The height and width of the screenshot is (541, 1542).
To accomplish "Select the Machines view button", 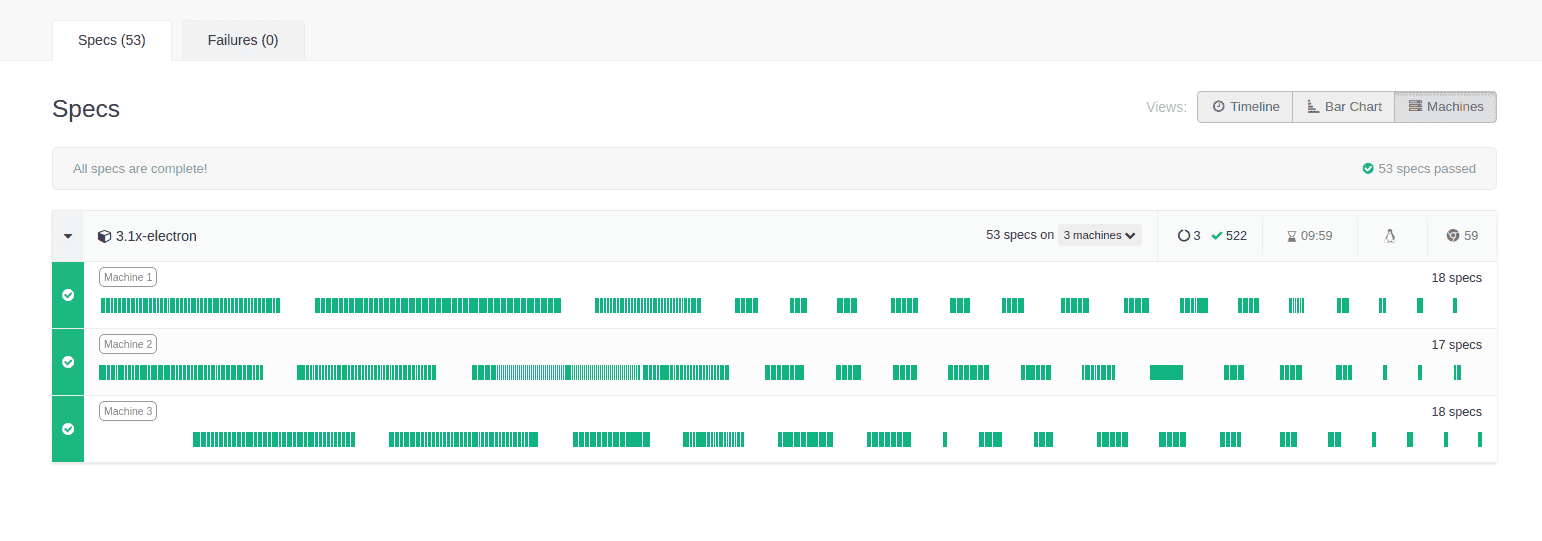I will 1445,107.
